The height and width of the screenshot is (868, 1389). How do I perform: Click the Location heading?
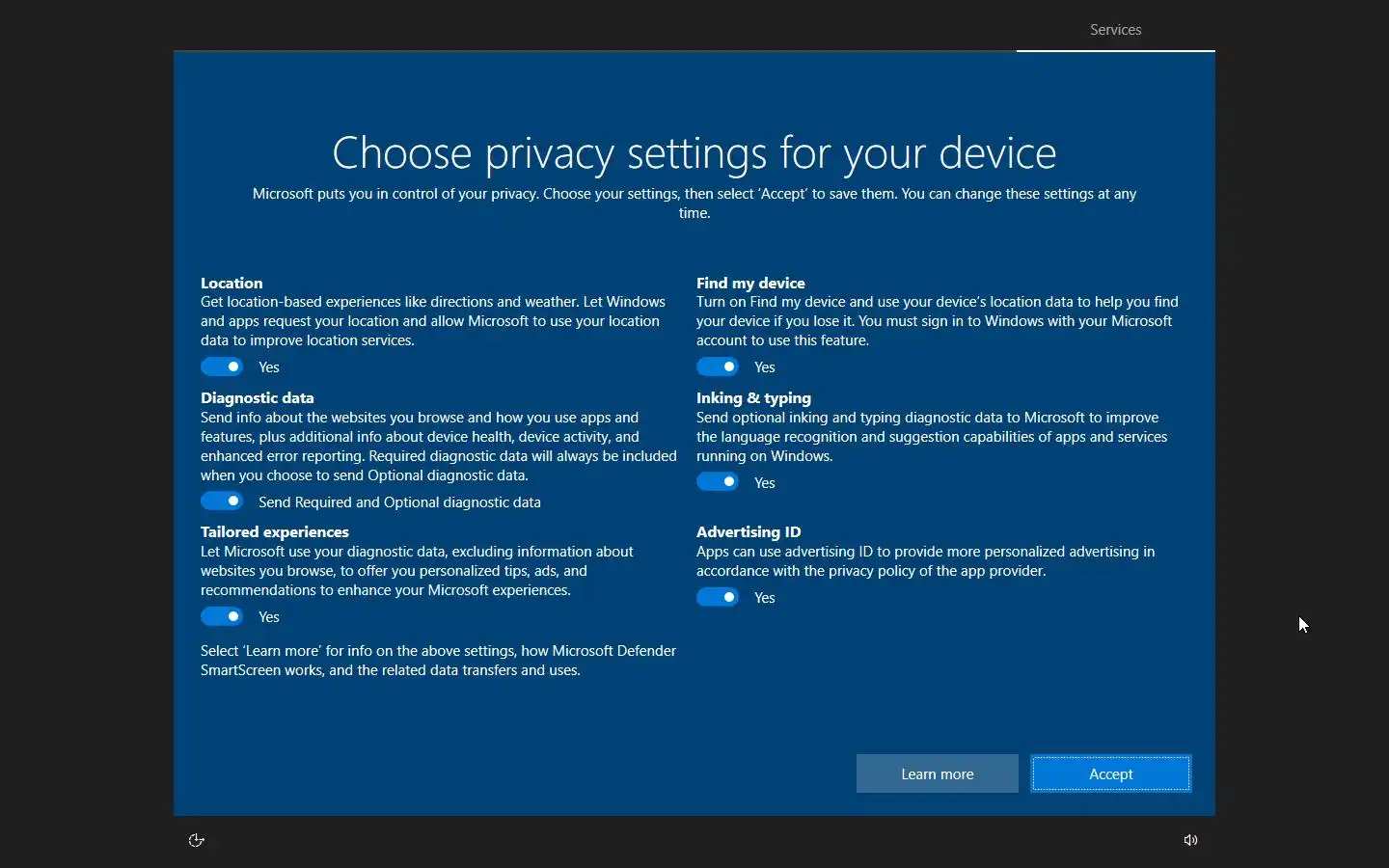click(x=231, y=283)
